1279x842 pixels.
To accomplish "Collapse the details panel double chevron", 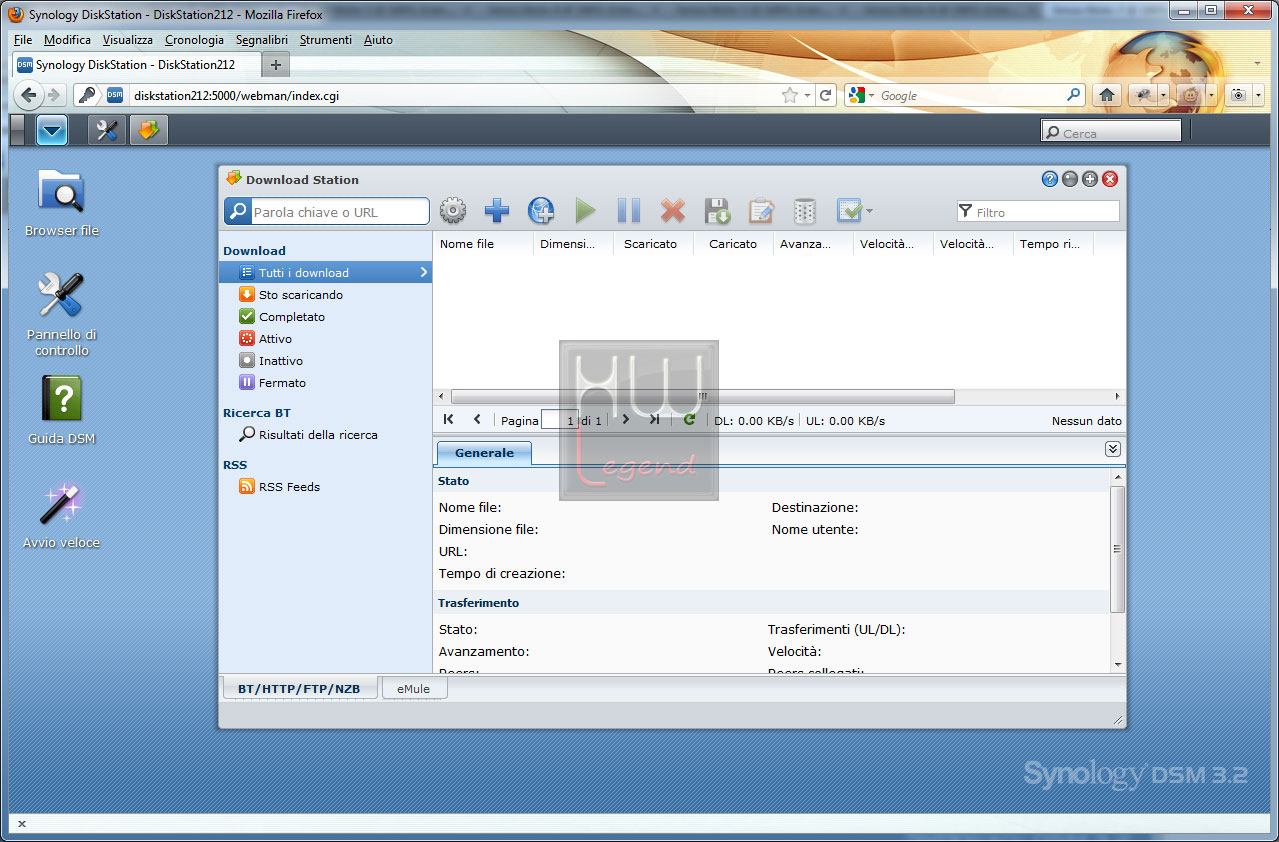I will 1113,449.
